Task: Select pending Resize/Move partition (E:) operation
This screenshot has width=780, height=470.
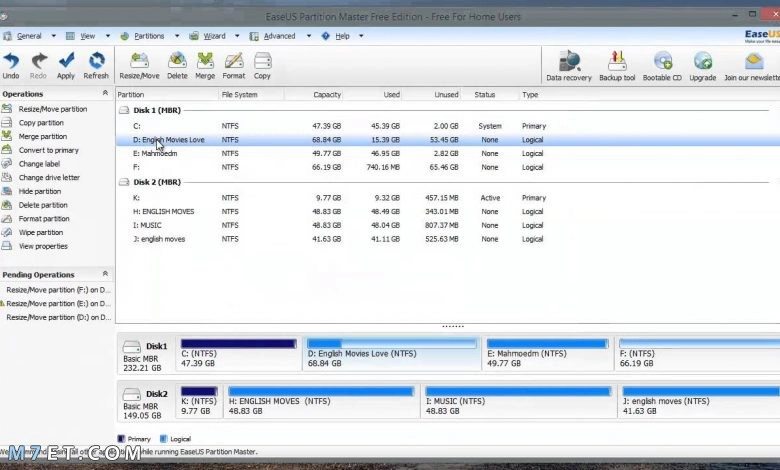Action: (58, 303)
